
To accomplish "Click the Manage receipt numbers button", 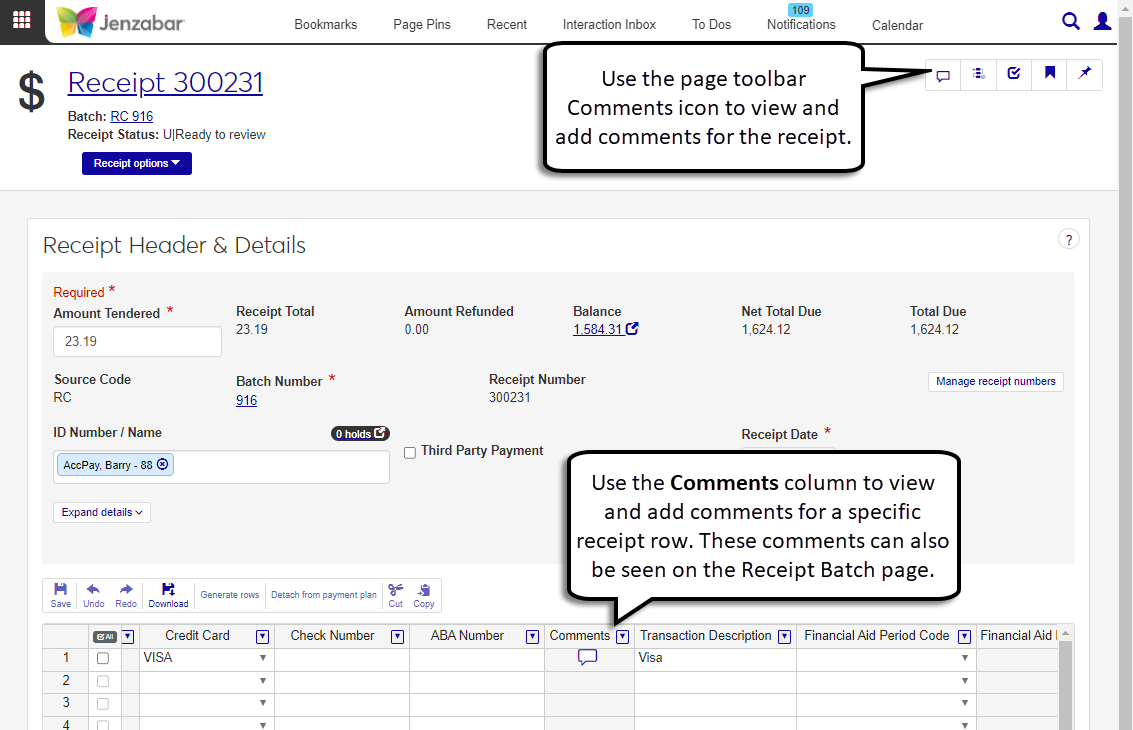I will click(x=995, y=381).
